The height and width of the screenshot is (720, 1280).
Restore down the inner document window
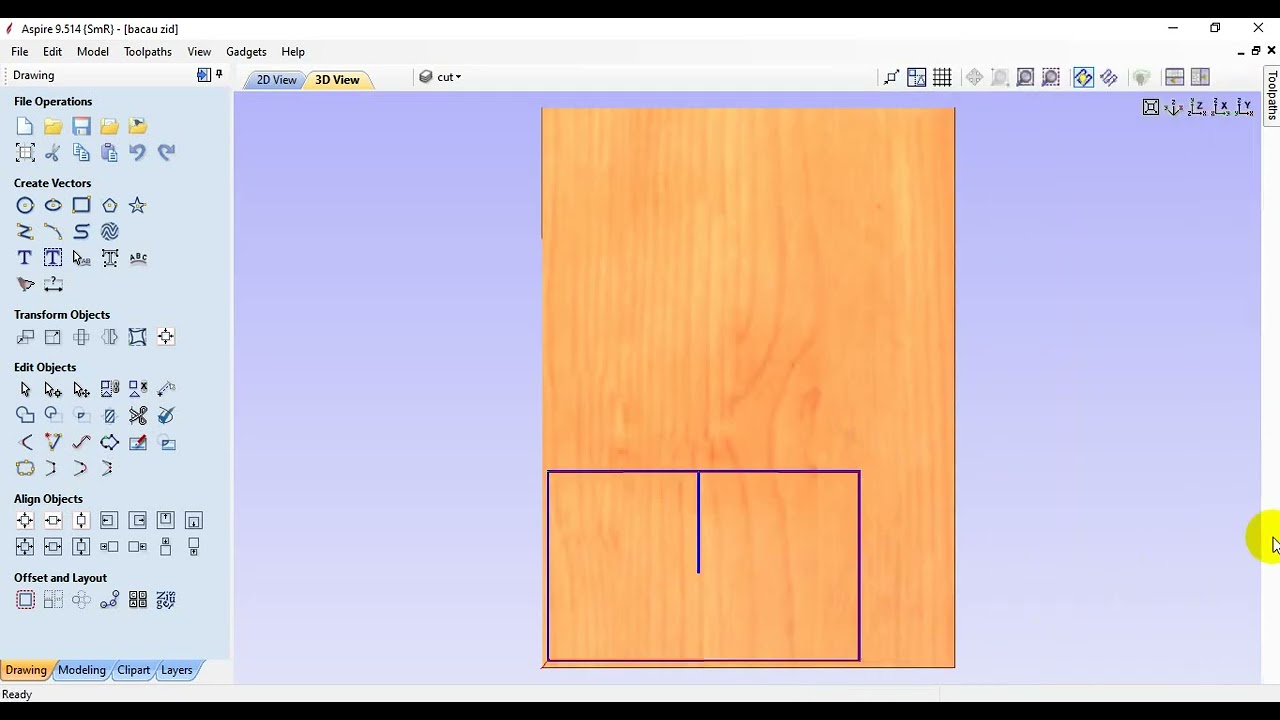click(x=1256, y=51)
